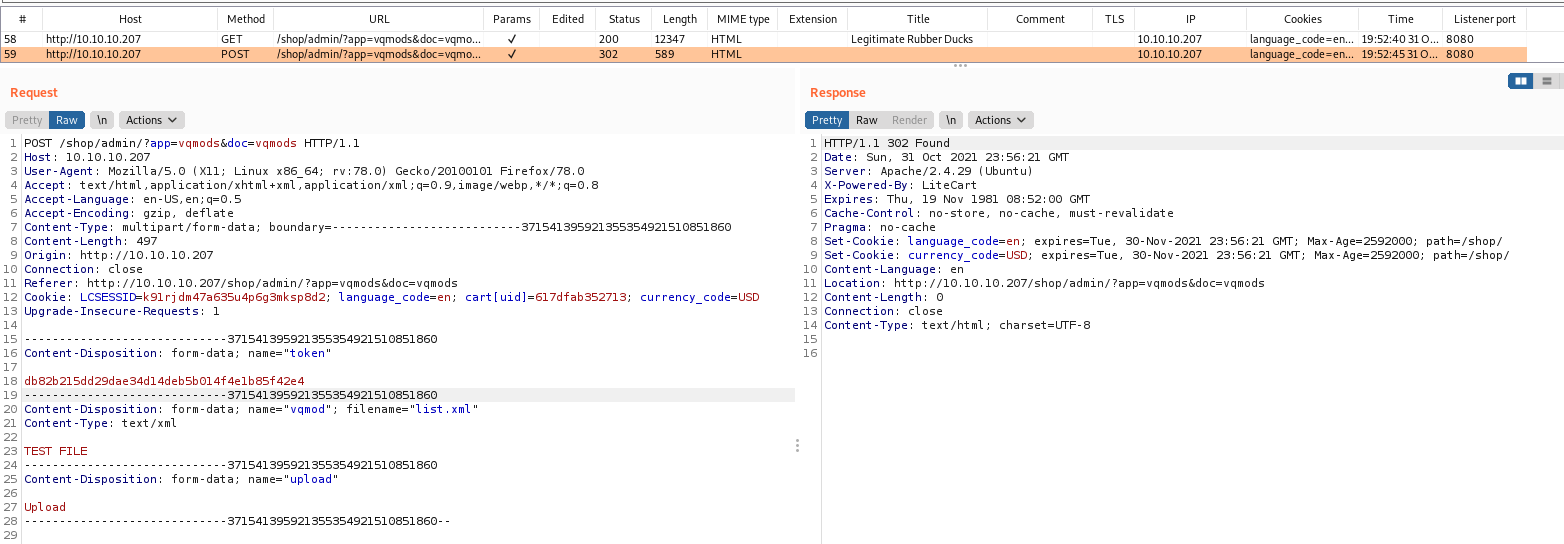Click the User-Agent header line
Image resolution: width=1564 pixels, height=544 pixels.
(304, 171)
